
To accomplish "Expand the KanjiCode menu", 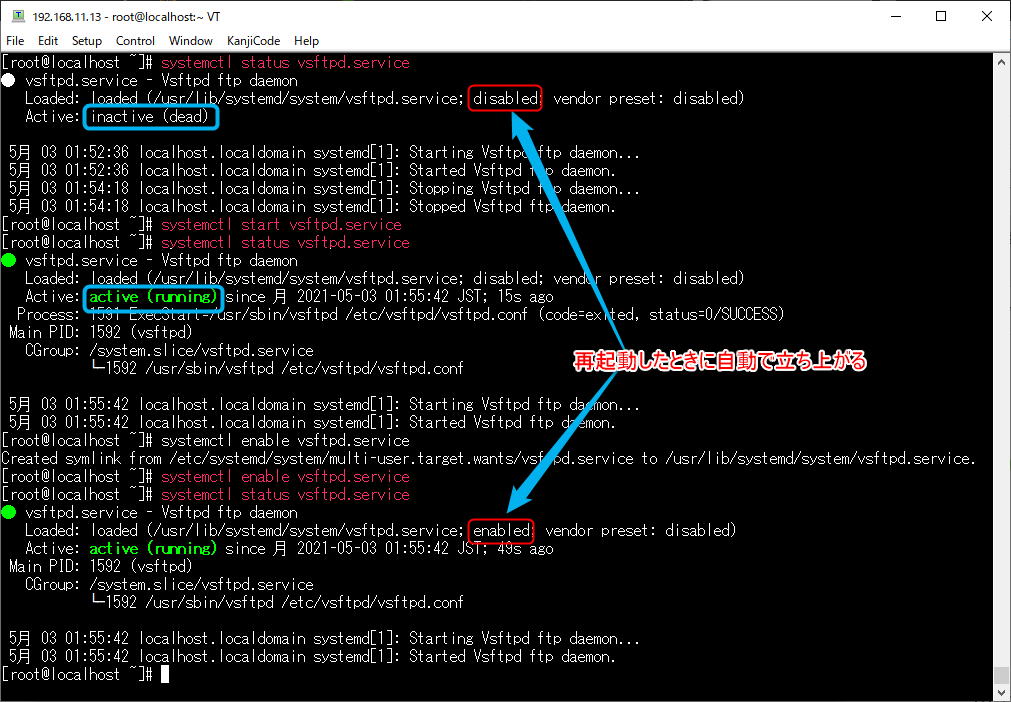I will pyautogui.click(x=253, y=41).
